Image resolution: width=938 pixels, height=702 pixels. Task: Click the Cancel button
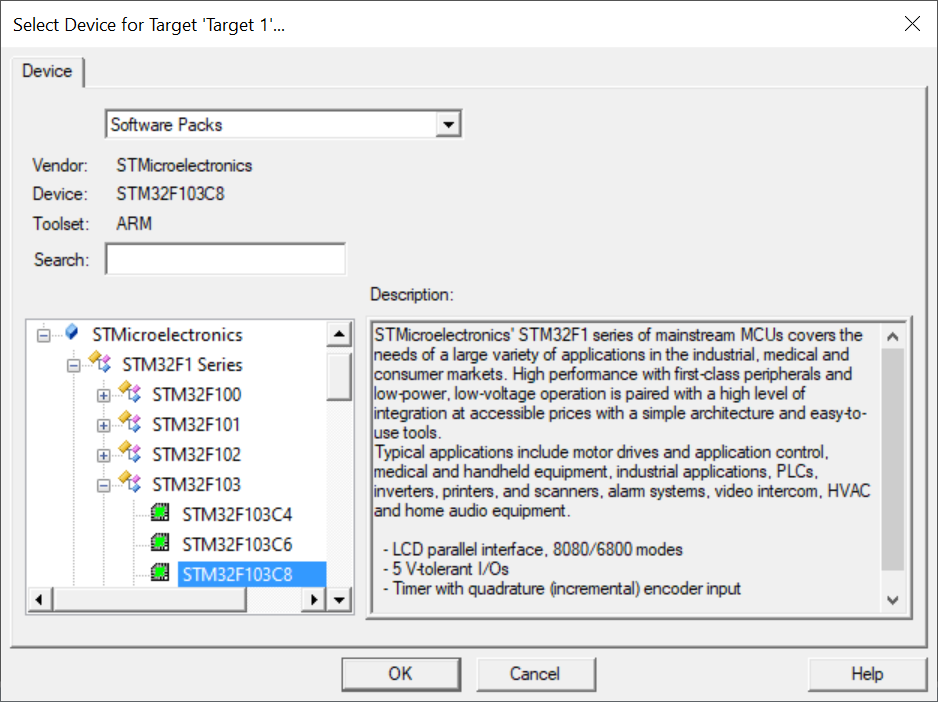535,674
